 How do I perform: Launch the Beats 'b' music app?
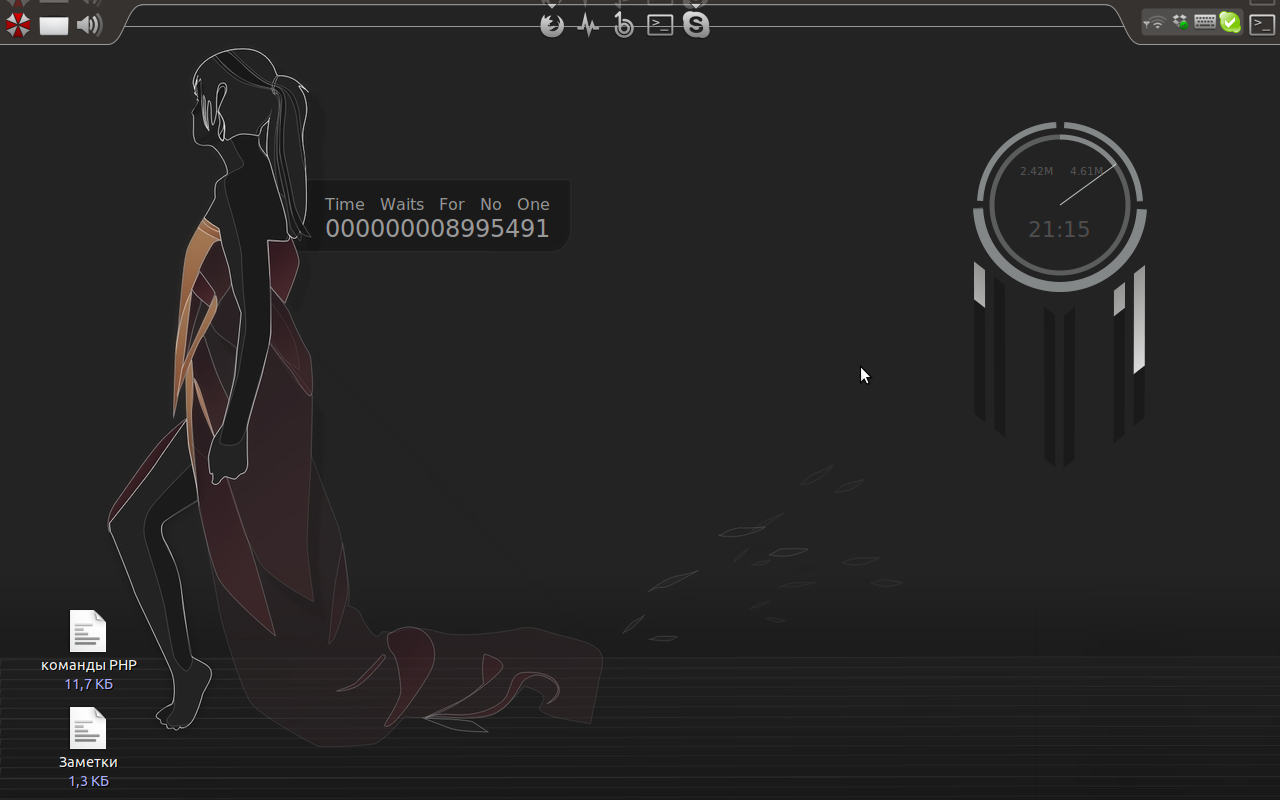click(x=624, y=25)
